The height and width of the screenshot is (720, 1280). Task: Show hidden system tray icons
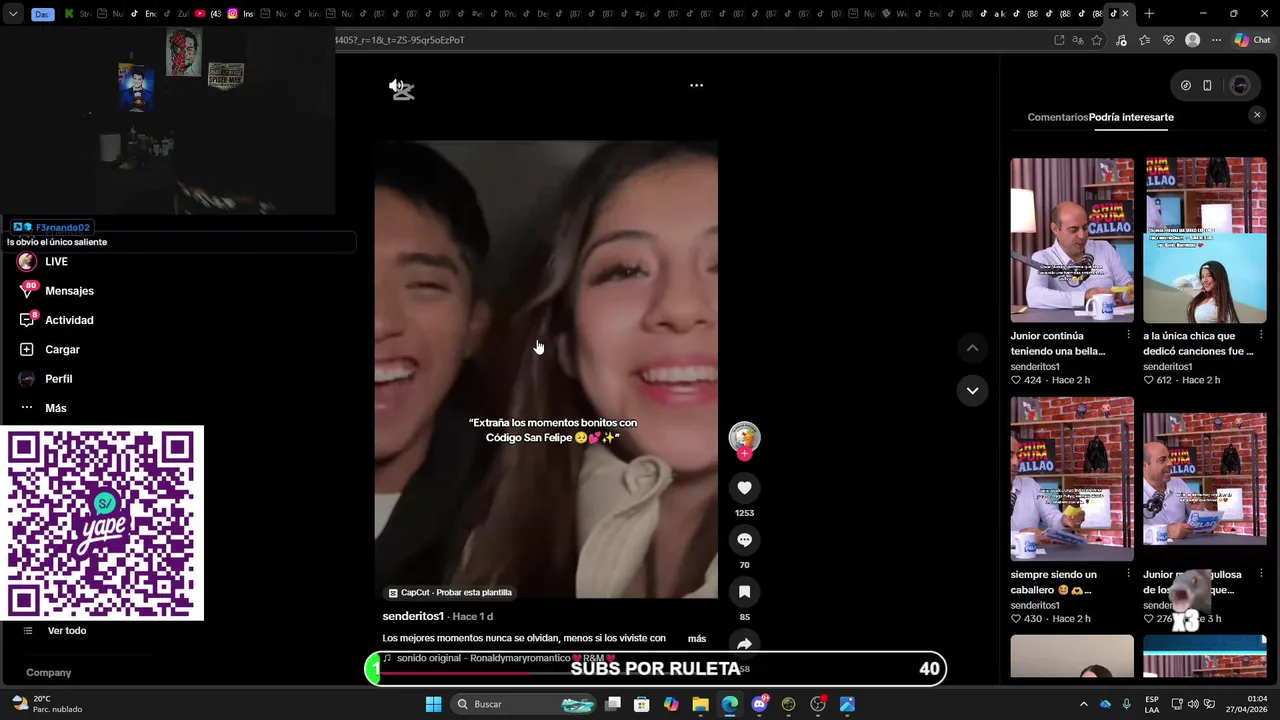point(1083,704)
